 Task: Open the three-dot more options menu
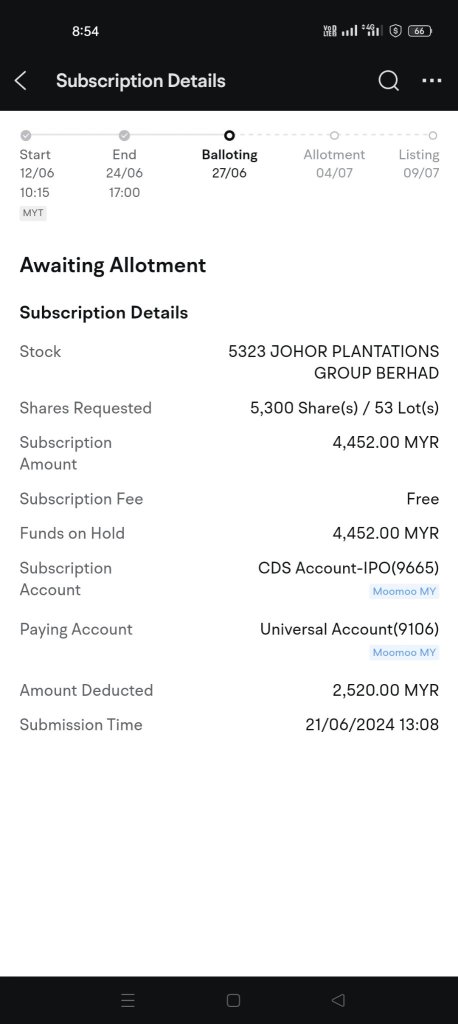pos(432,81)
